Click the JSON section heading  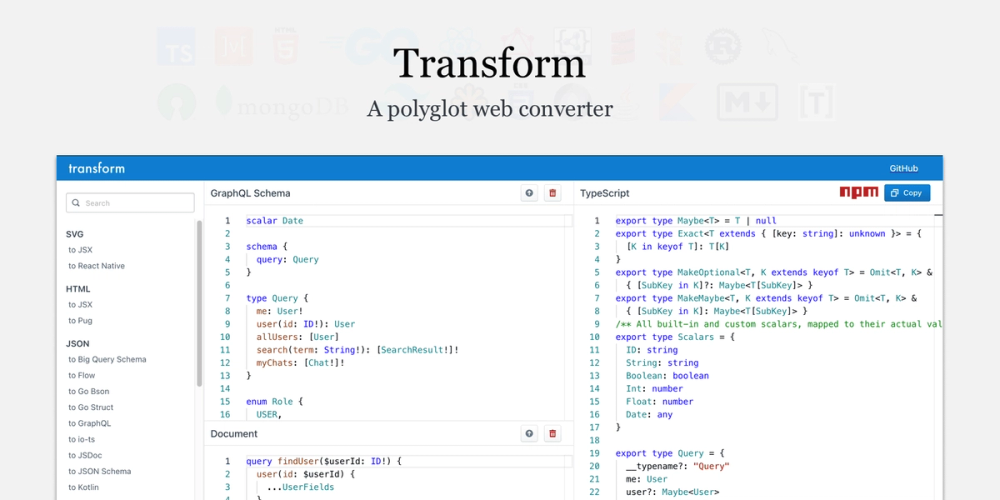[78, 344]
